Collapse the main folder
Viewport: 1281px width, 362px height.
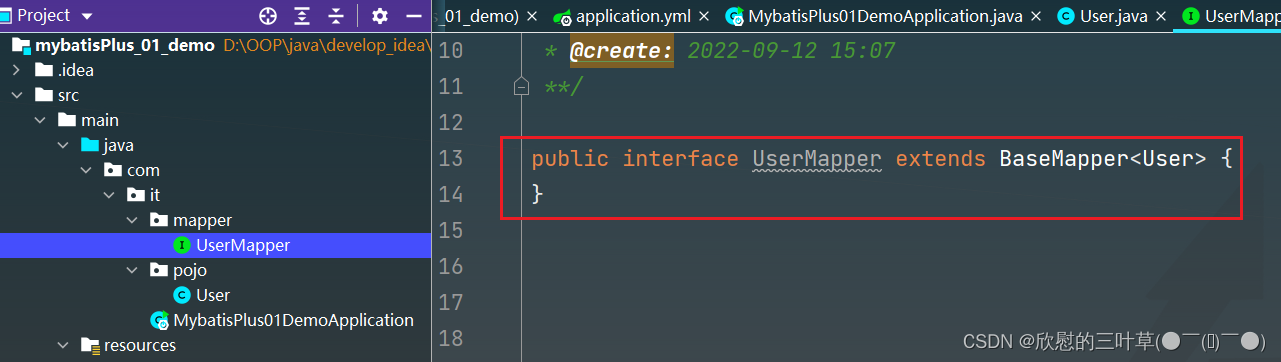(40, 120)
